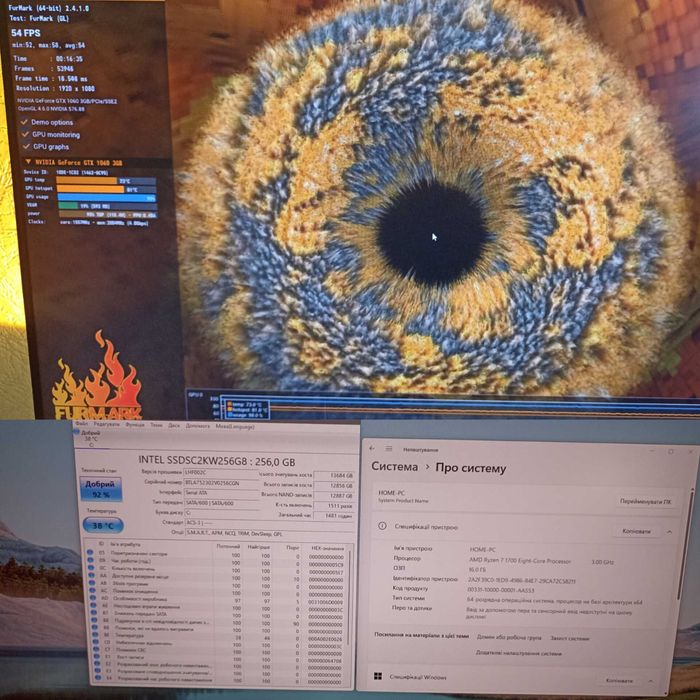Collapse Windows specifications section chevron
This screenshot has height=700, width=700.
pyautogui.click(x=650, y=681)
